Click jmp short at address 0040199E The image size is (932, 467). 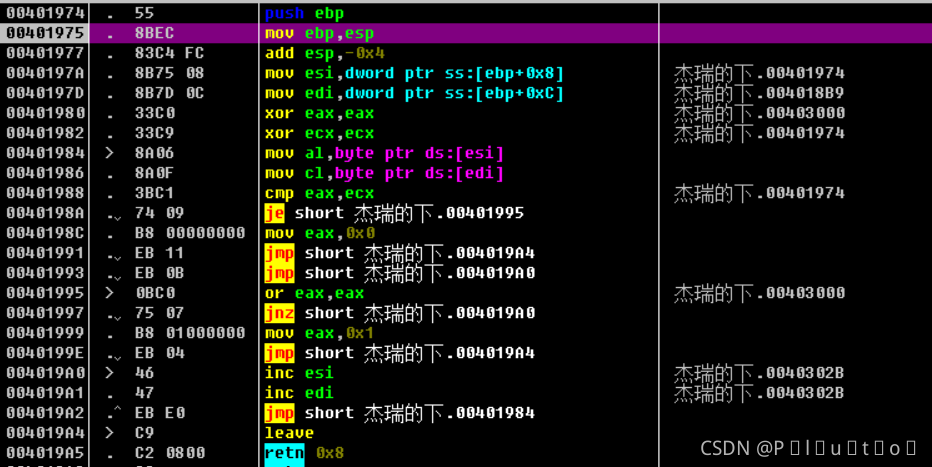[399, 353]
